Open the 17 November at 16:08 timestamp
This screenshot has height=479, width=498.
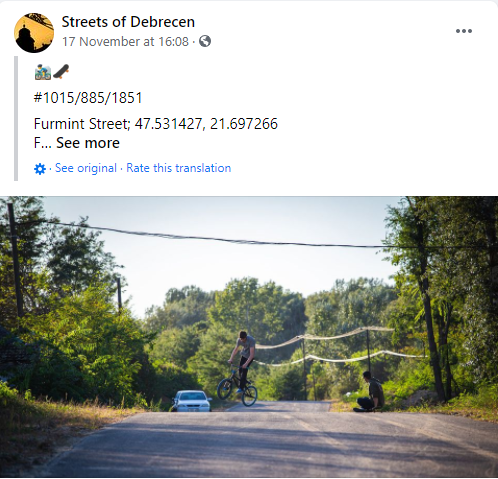125,42
